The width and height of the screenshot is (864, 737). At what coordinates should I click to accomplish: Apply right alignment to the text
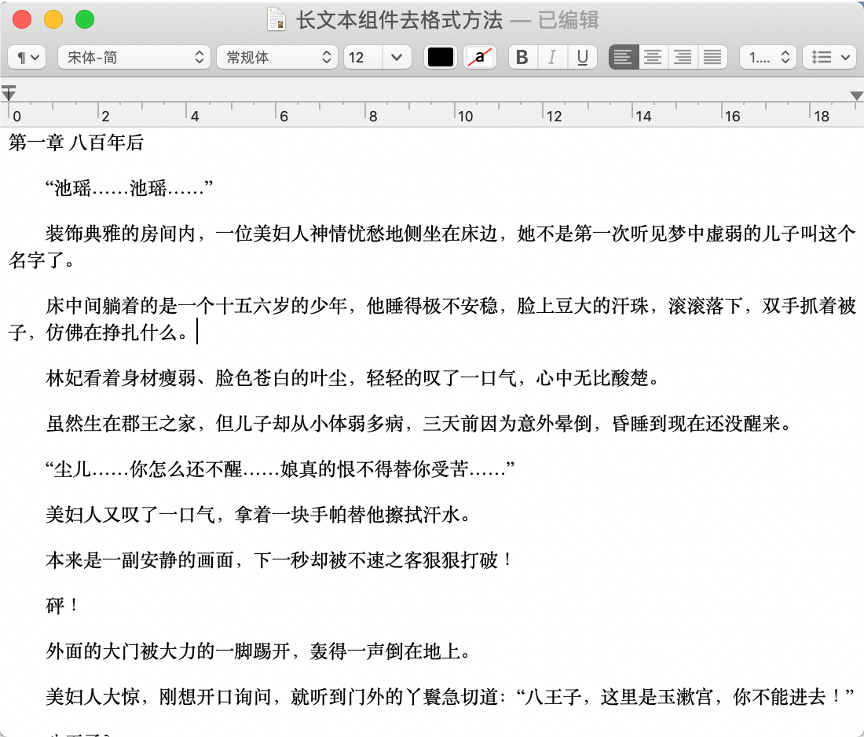coord(682,57)
